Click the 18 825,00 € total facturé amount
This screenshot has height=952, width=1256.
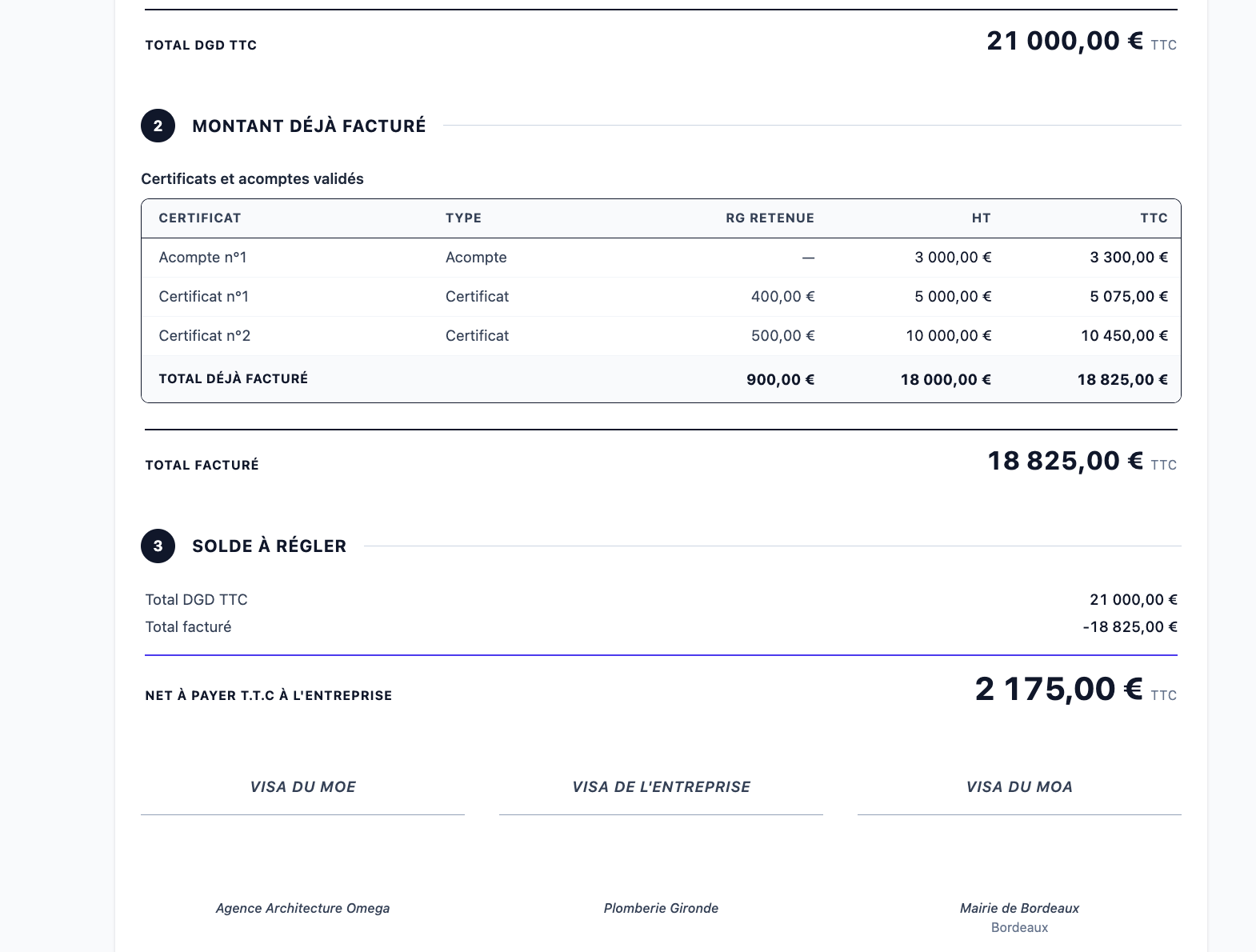pos(1065,461)
